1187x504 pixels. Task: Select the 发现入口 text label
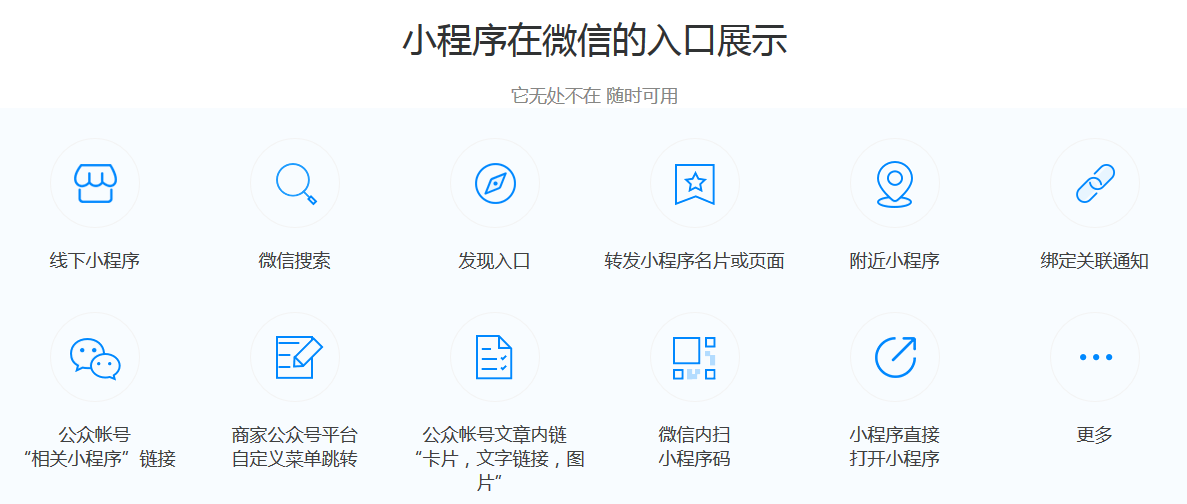495,262
